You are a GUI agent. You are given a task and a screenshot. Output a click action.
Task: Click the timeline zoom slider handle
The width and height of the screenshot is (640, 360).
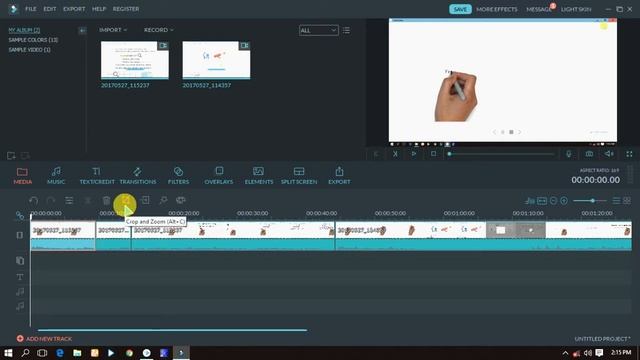point(593,200)
